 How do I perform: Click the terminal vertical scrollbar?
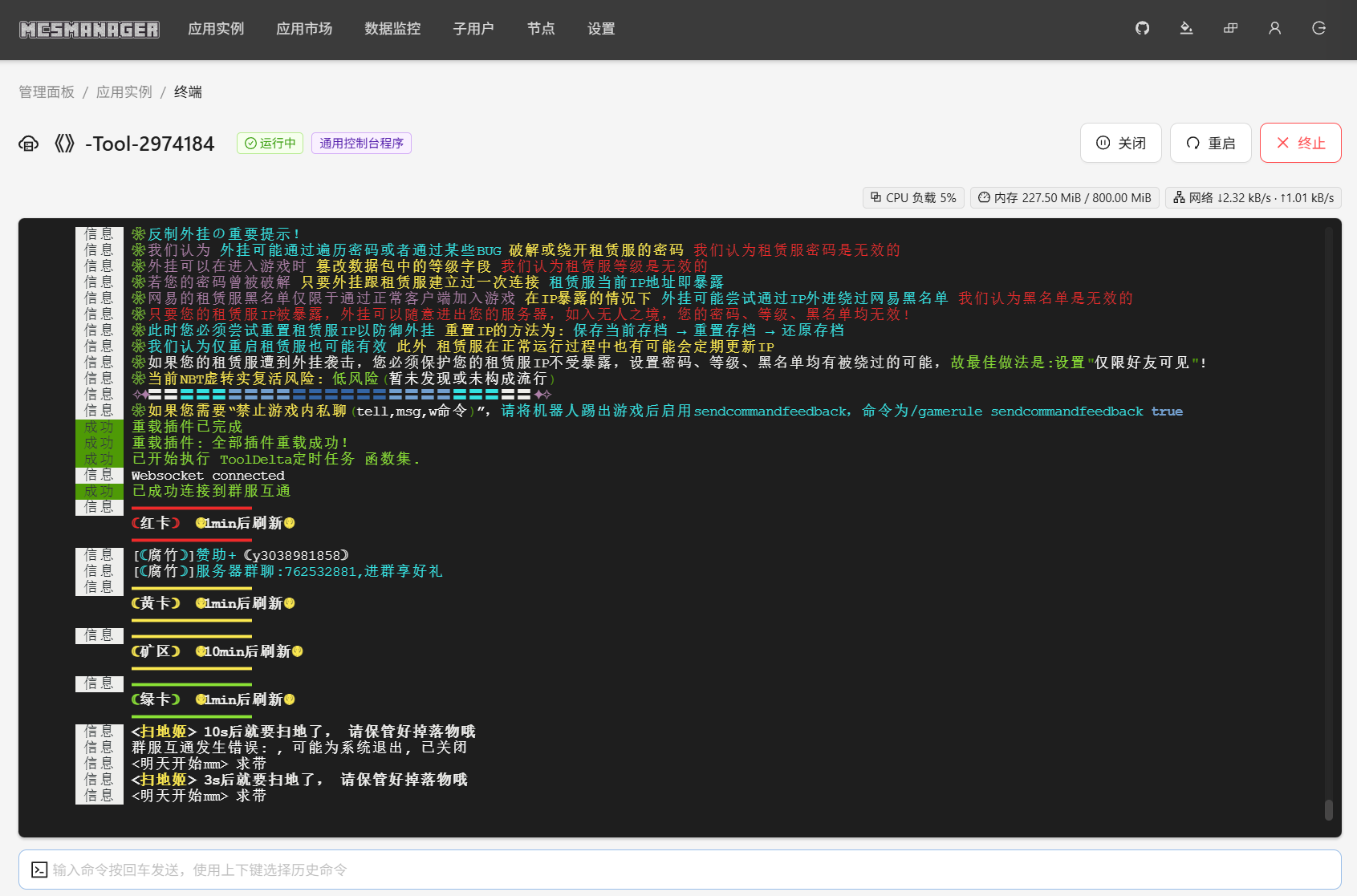tap(1328, 809)
